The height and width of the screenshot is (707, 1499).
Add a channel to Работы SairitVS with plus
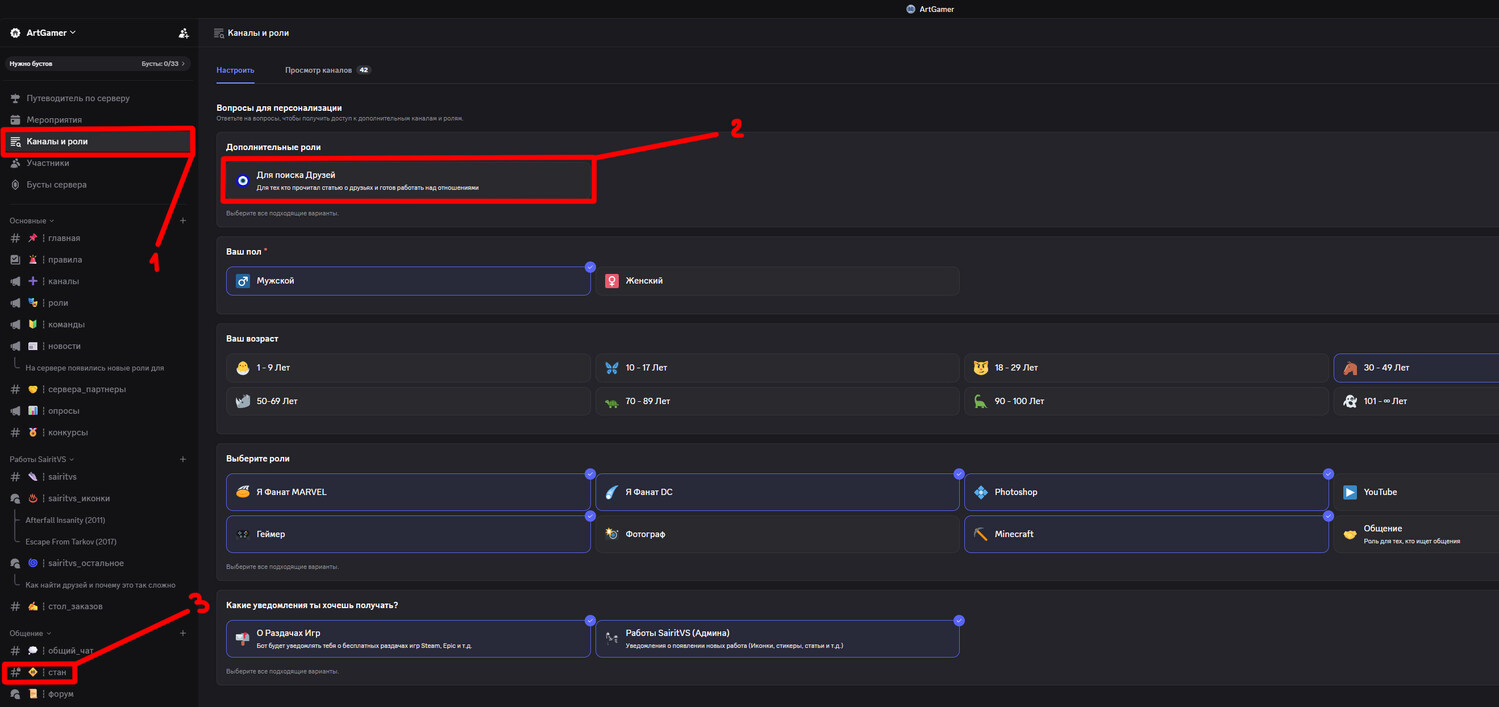(x=183, y=459)
